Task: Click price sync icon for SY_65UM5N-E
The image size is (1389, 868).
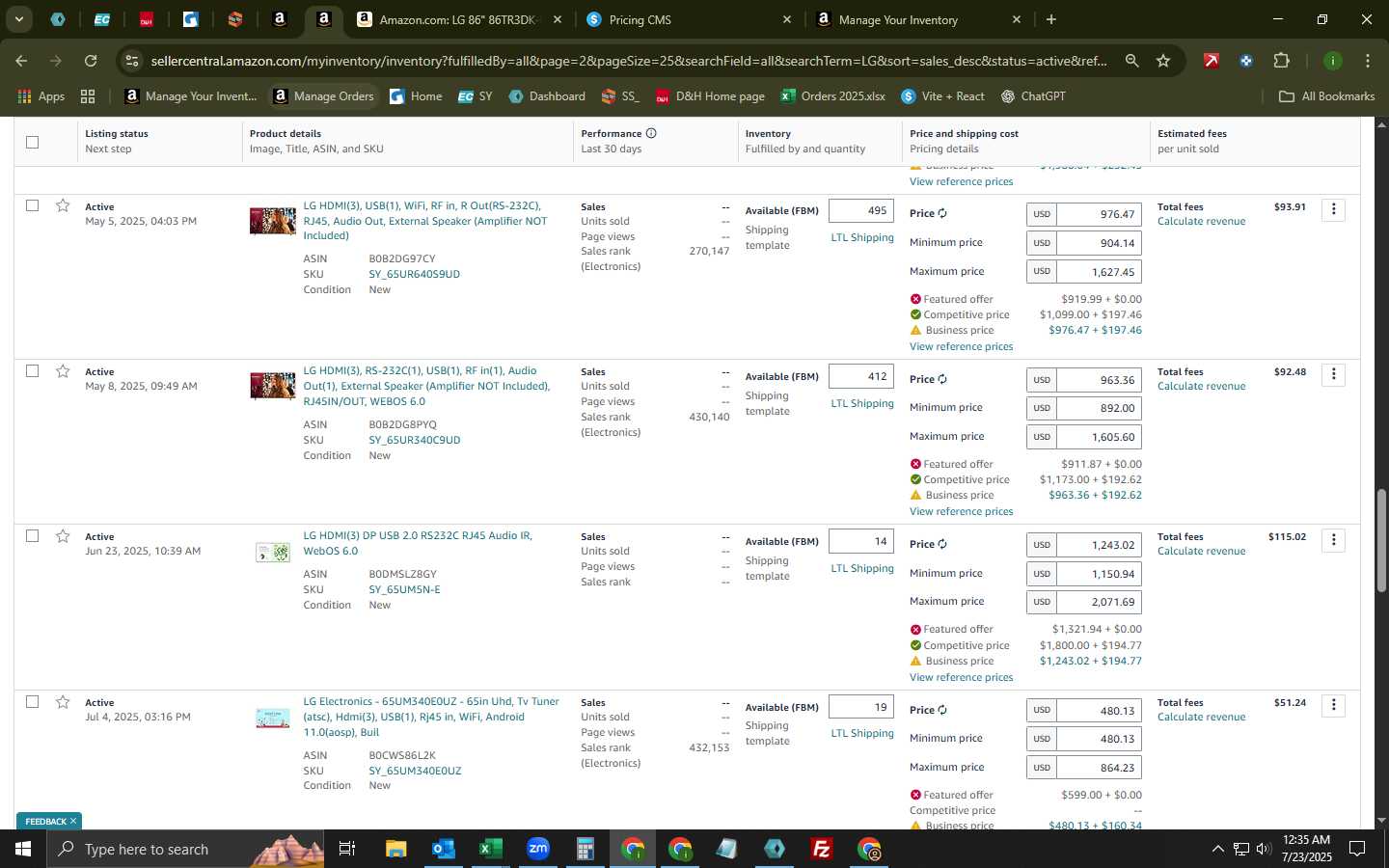Action: click(x=942, y=544)
